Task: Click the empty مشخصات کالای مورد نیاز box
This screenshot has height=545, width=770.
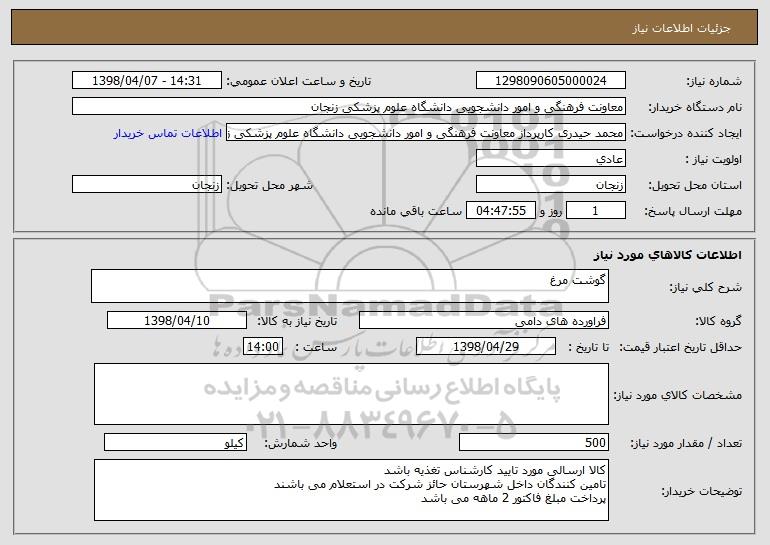Action: click(351, 394)
